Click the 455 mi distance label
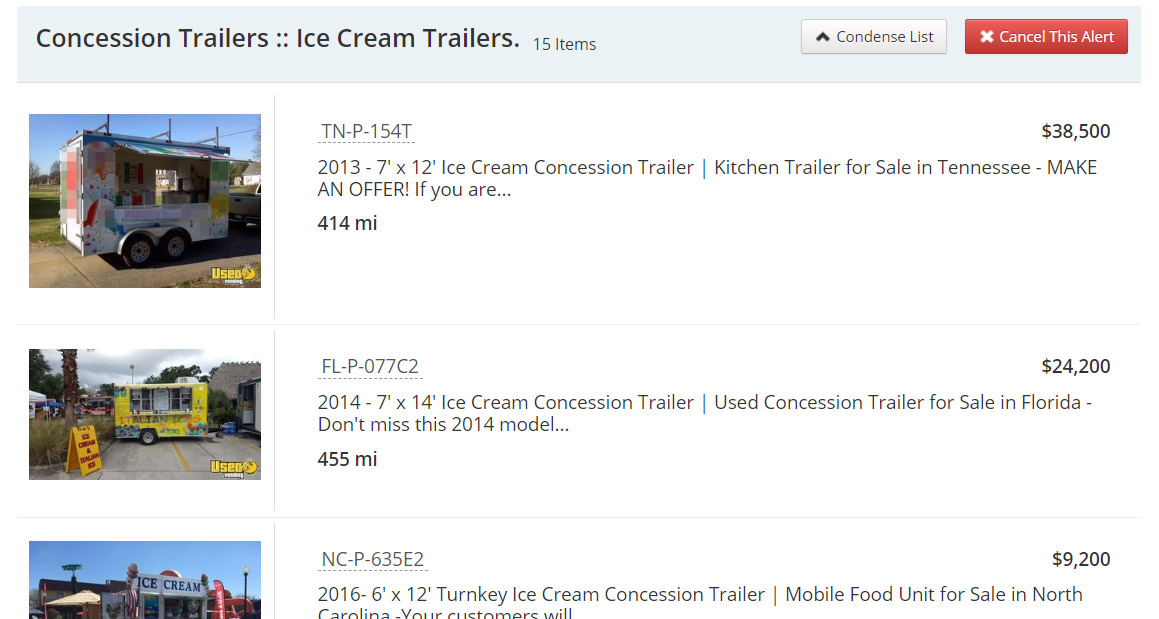The image size is (1159, 619). click(347, 459)
